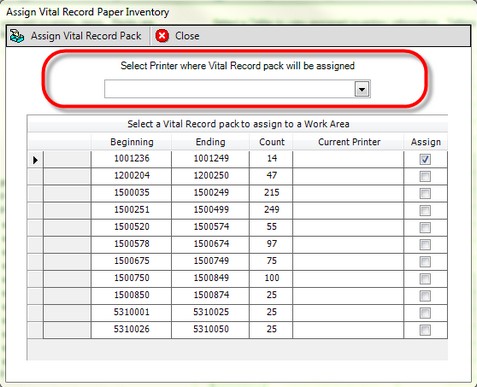Select Ending cell 5310050
The width and height of the screenshot is (477, 387).
pos(211,329)
